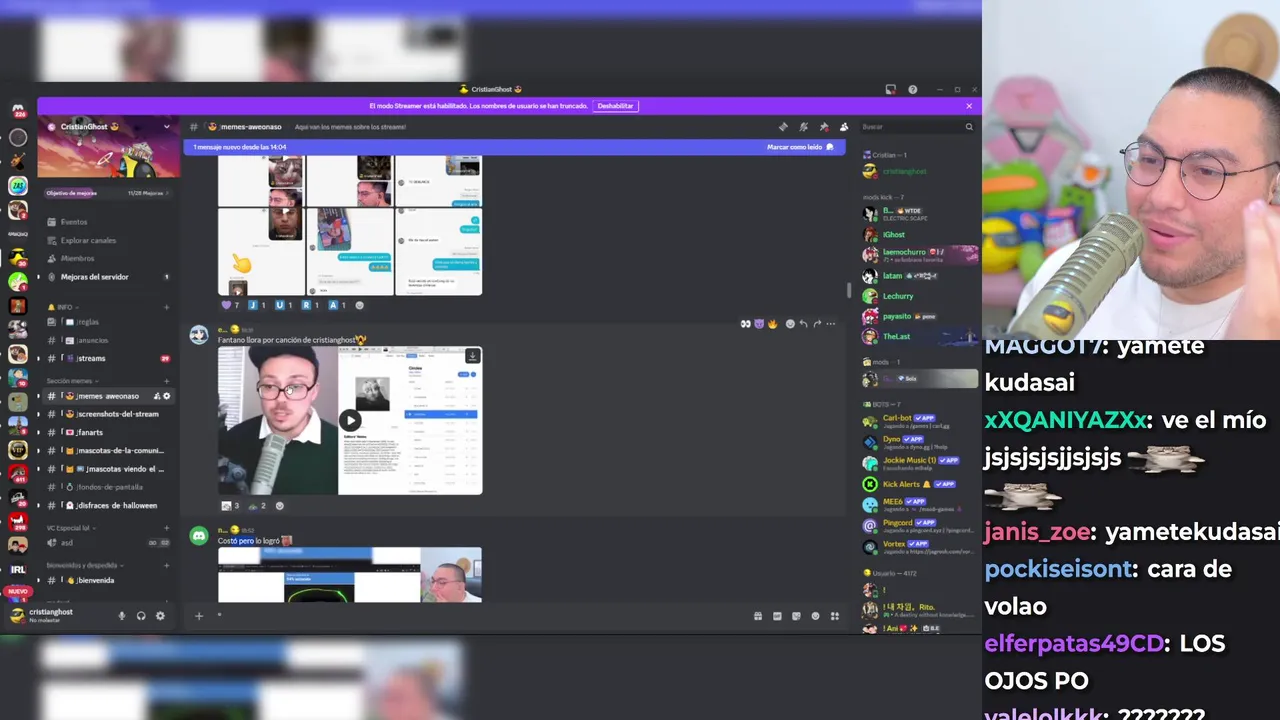The image size is (1280, 720).
Task: Add channel plus next to Sección memes
Action: pos(166,381)
